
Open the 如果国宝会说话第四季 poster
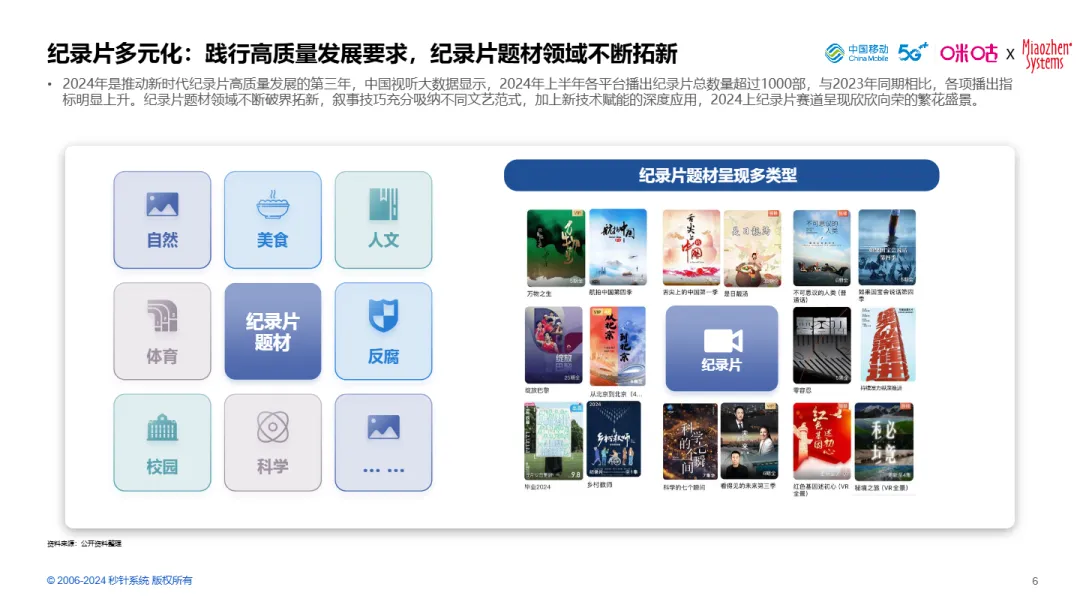[x=887, y=247]
